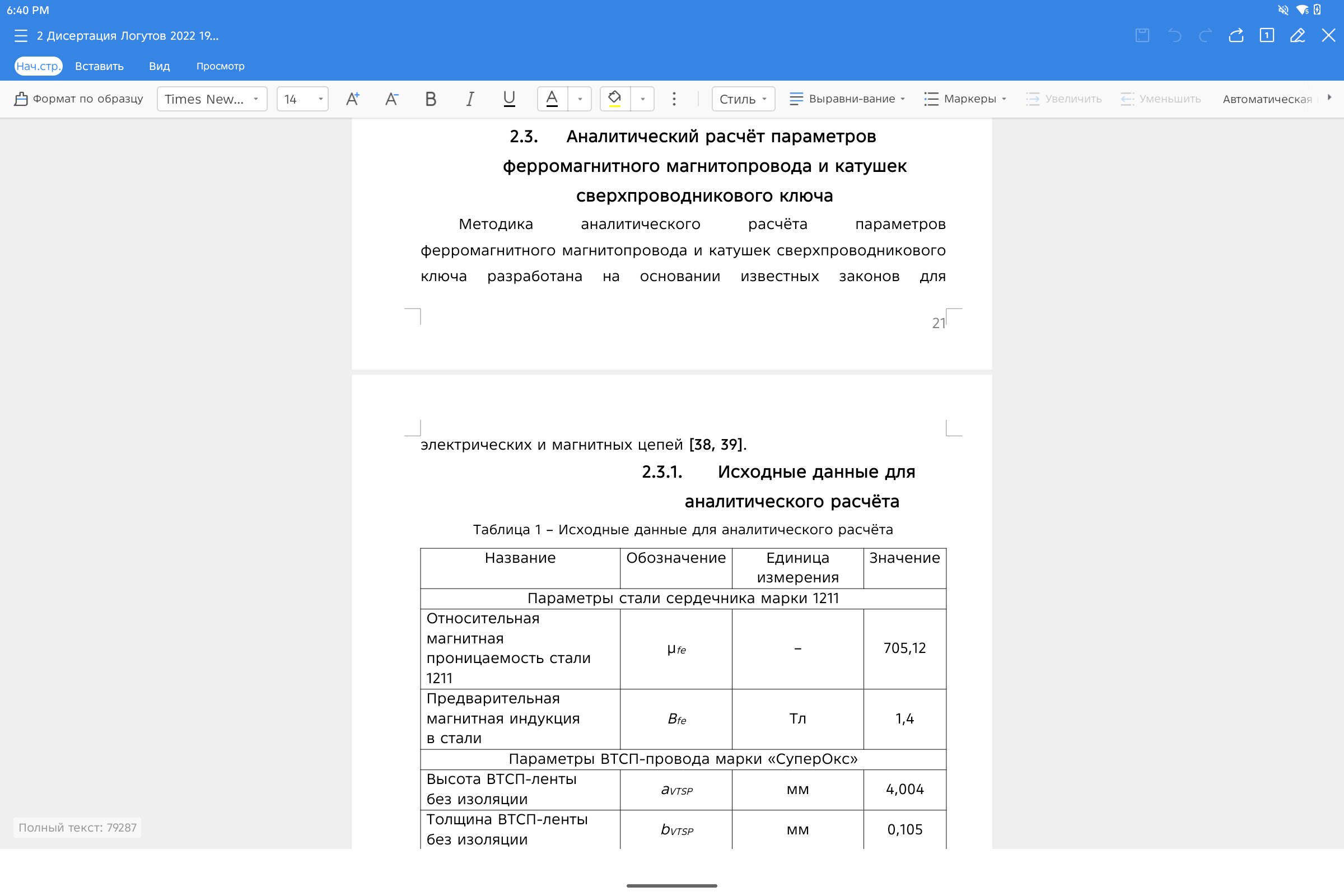The image size is (1344, 896).
Task: Click the share/export icon
Action: click(1236, 35)
